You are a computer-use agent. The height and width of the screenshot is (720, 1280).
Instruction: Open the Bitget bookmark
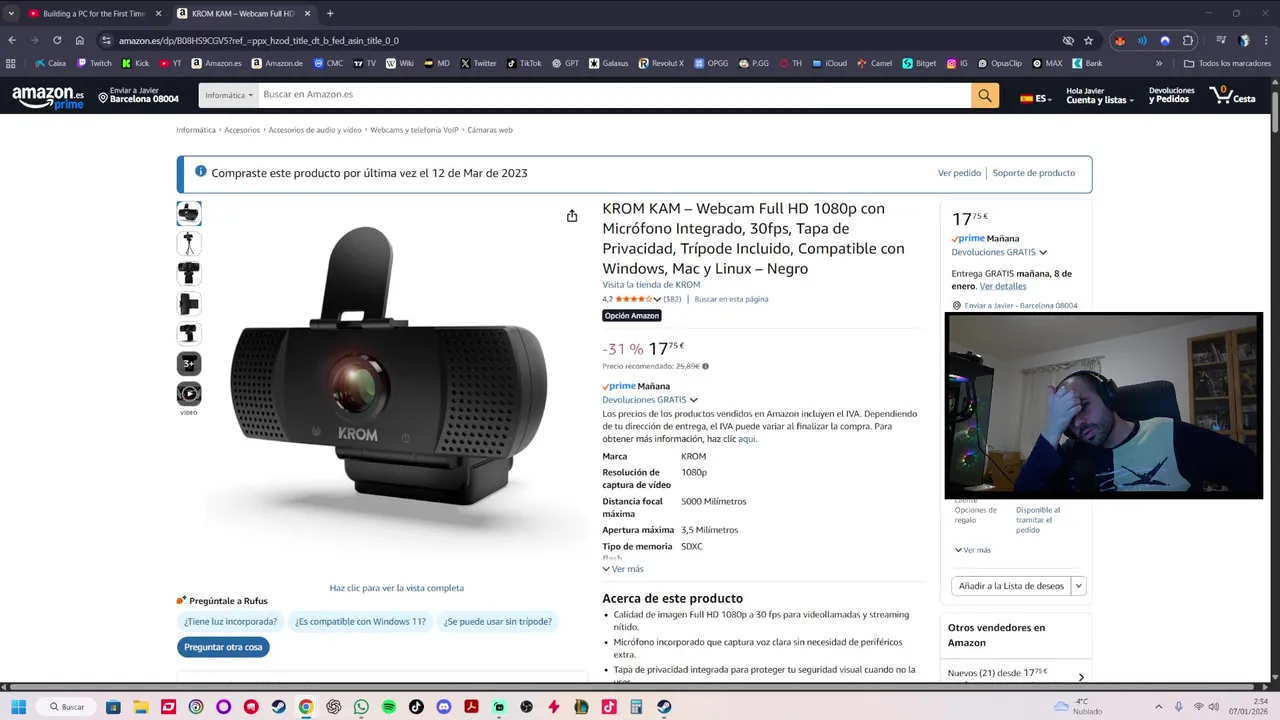tap(919, 63)
